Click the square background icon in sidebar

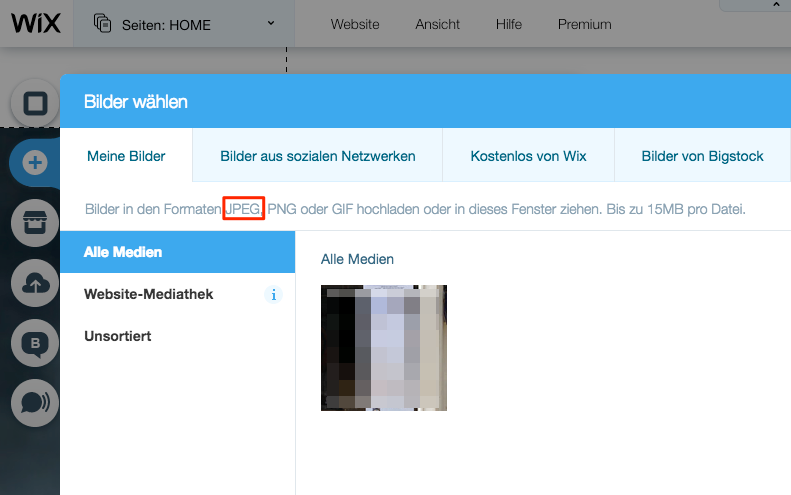35,104
